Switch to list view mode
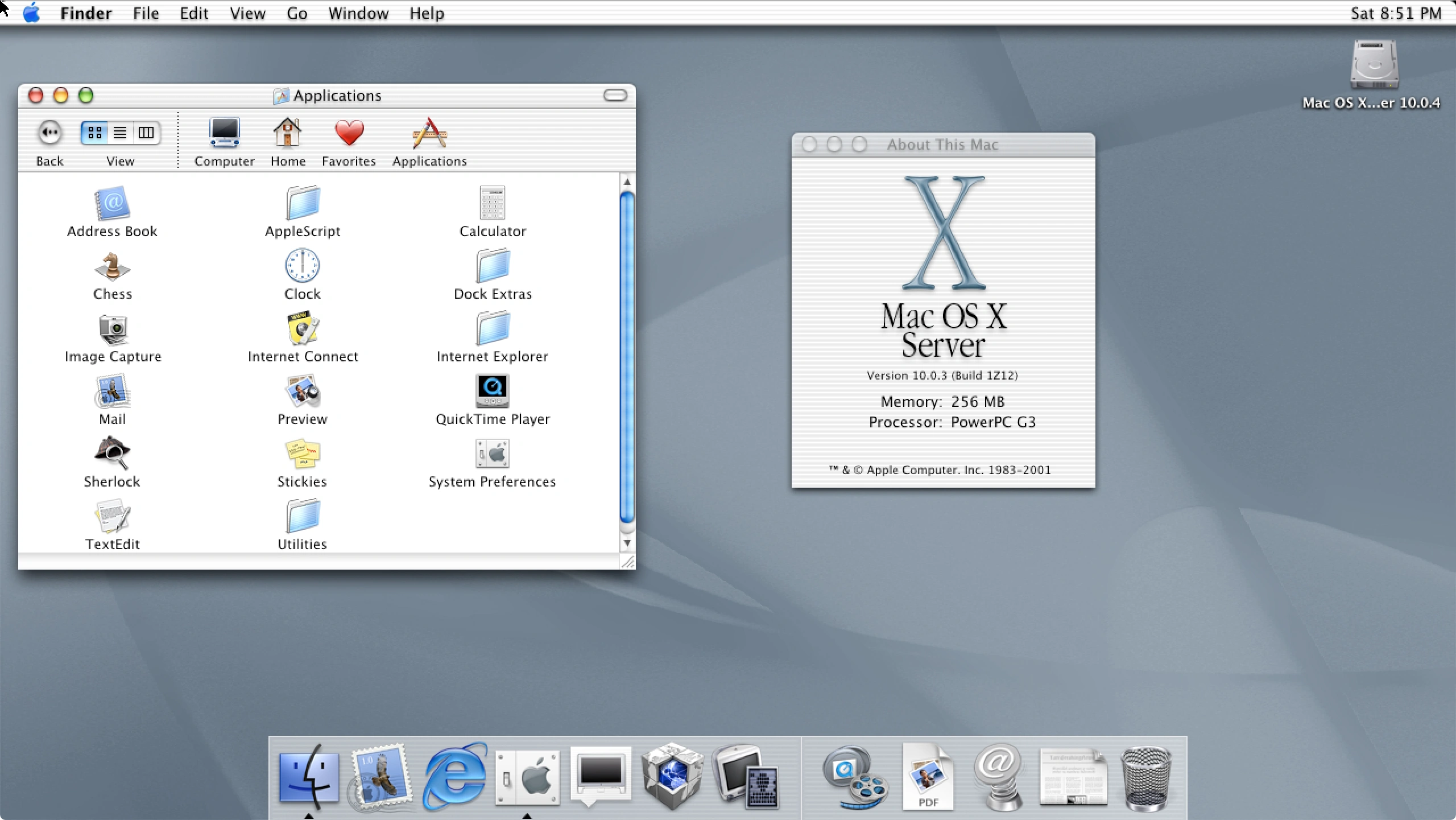The width and height of the screenshot is (1456, 820). [x=120, y=133]
